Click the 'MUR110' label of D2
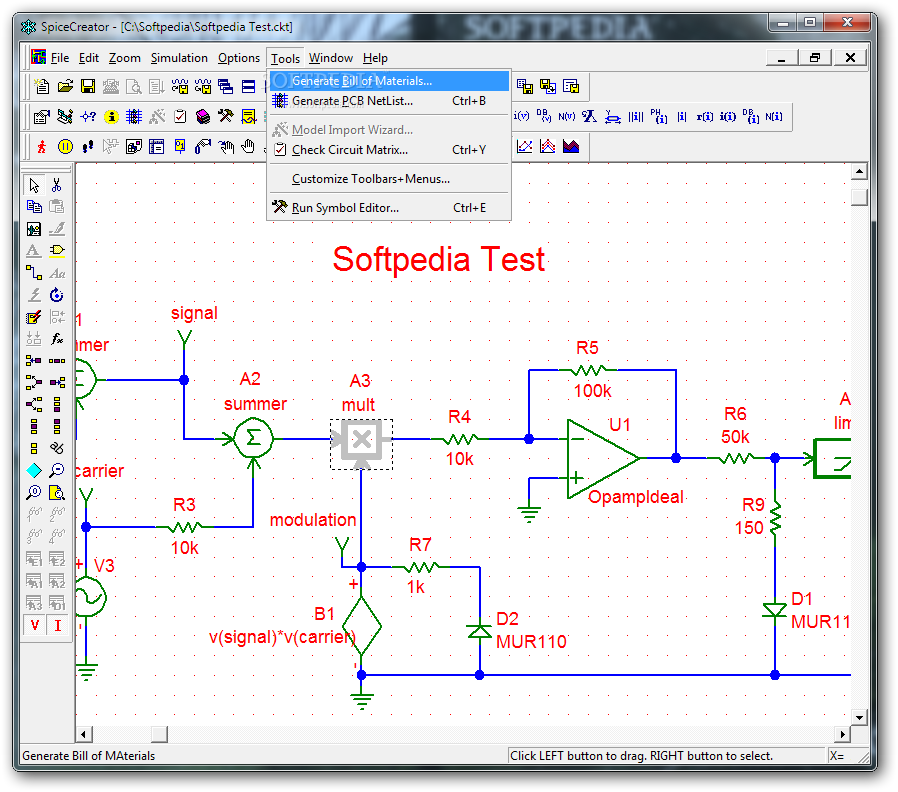Image resolution: width=898 pixels, height=792 pixels. (531, 642)
